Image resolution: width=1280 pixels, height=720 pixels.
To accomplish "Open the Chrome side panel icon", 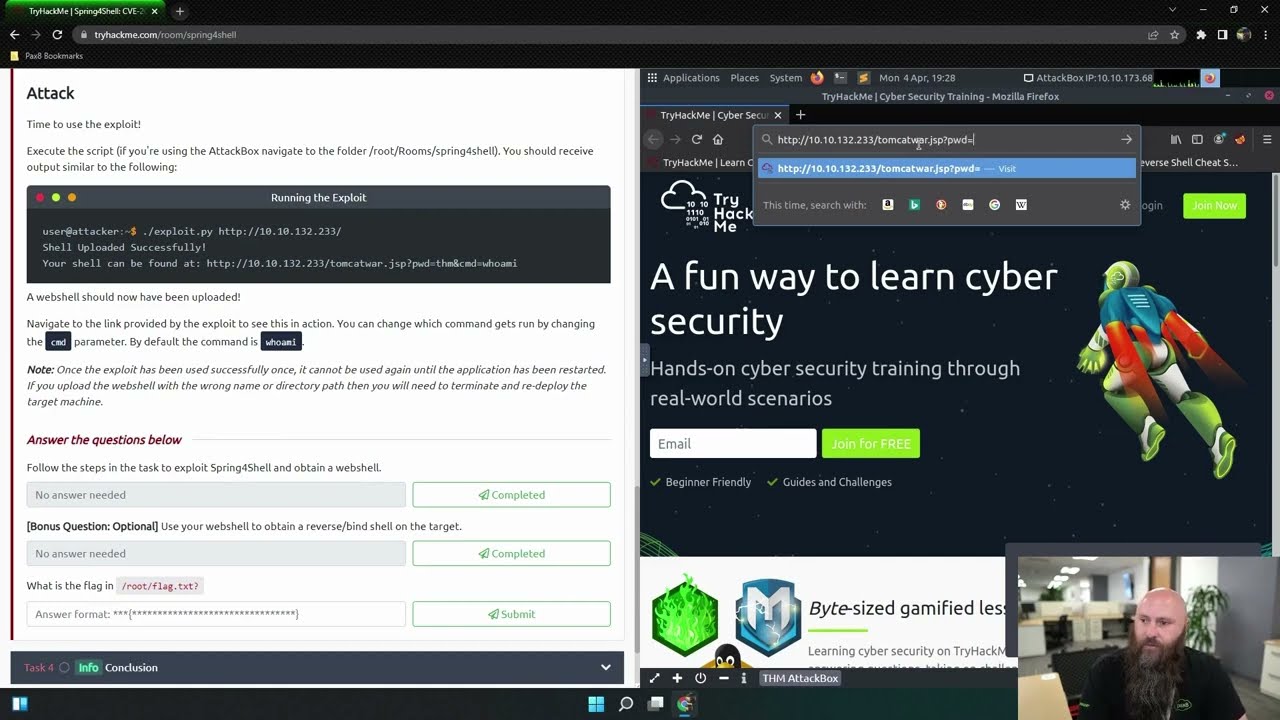I will [1222, 34].
